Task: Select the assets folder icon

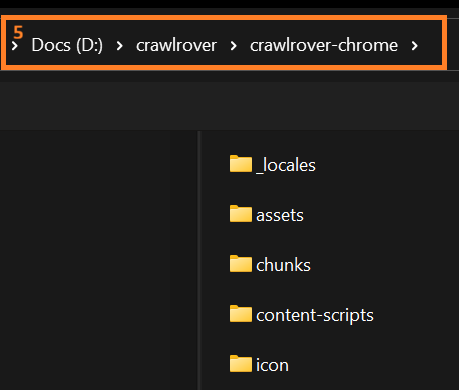Action: [241, 214]
